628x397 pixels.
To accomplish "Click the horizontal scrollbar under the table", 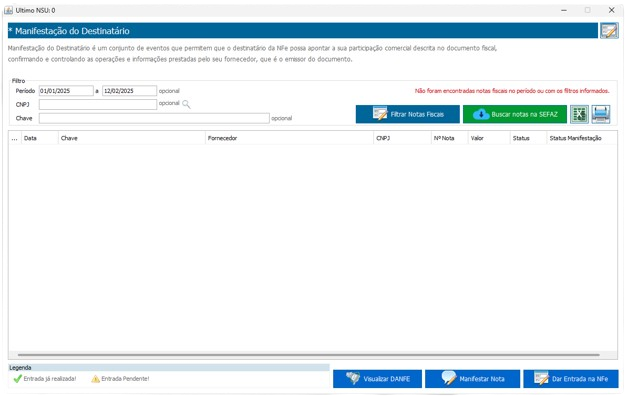I will click(x=308, y=355).
